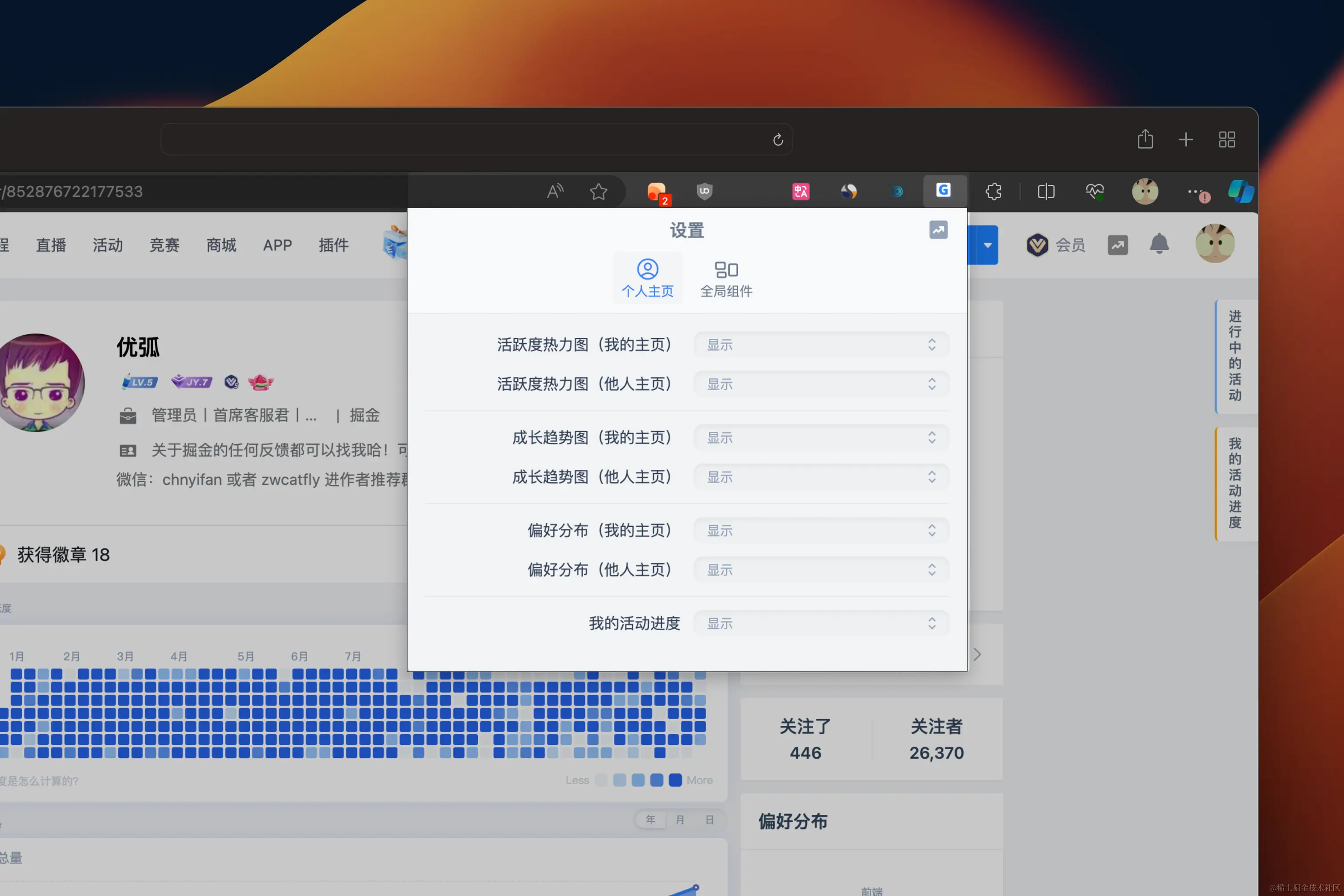Click the username 优弧
Screen dimensions: 1344x896
pos(138,348)
